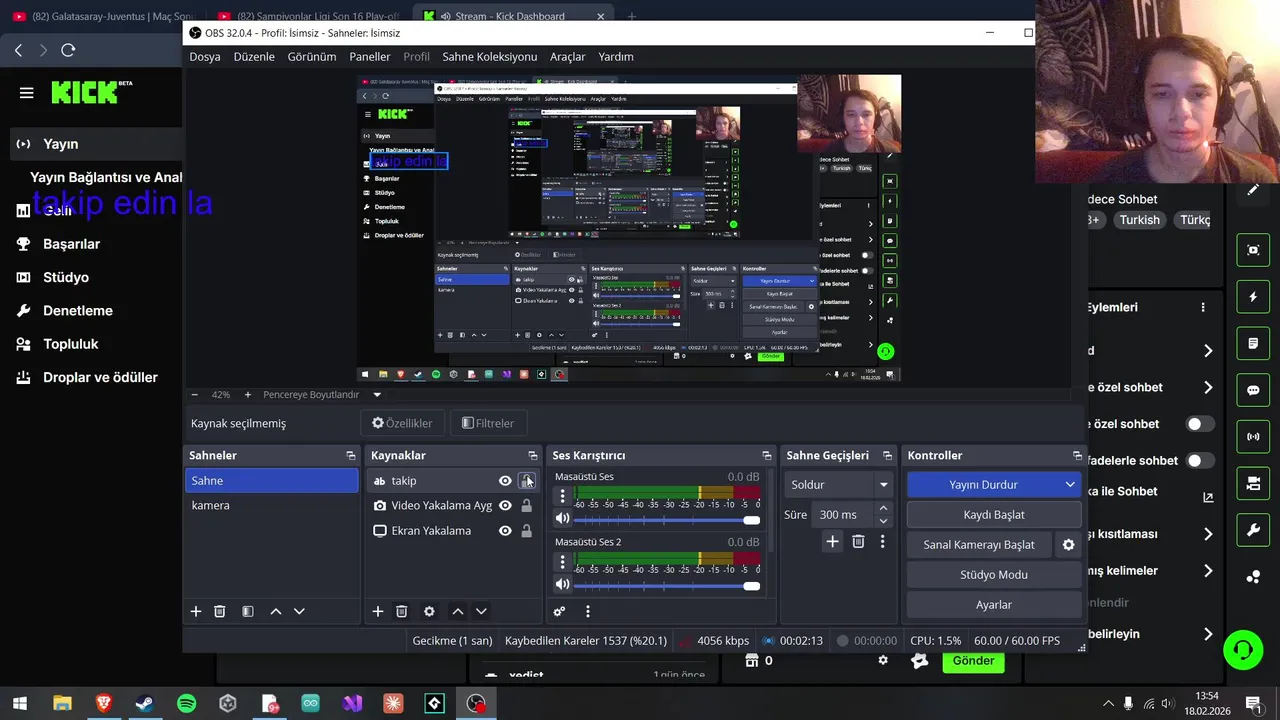Remove selected source with Kaynaklar trash icon
Image resolution: width=1280 pixels, height=720 pixels.
[x=402, y=611]
